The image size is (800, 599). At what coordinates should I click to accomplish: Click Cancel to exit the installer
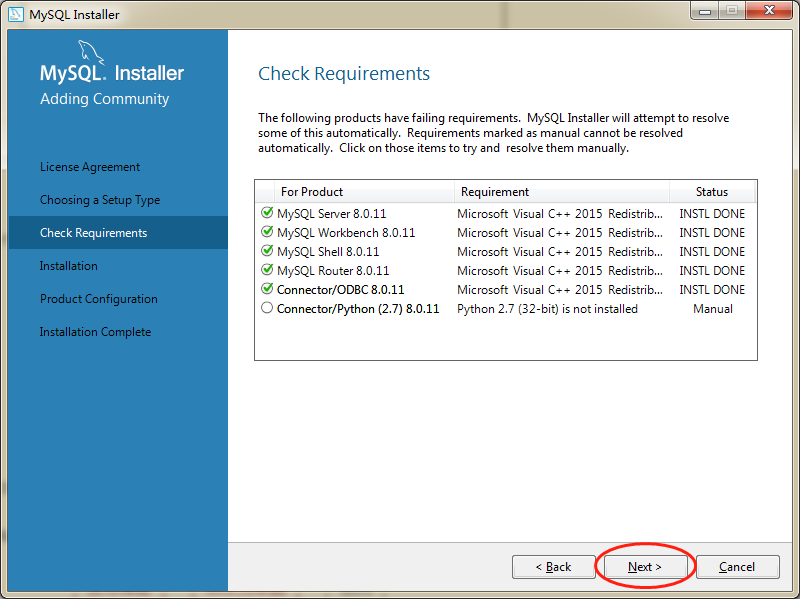point(736,566)
